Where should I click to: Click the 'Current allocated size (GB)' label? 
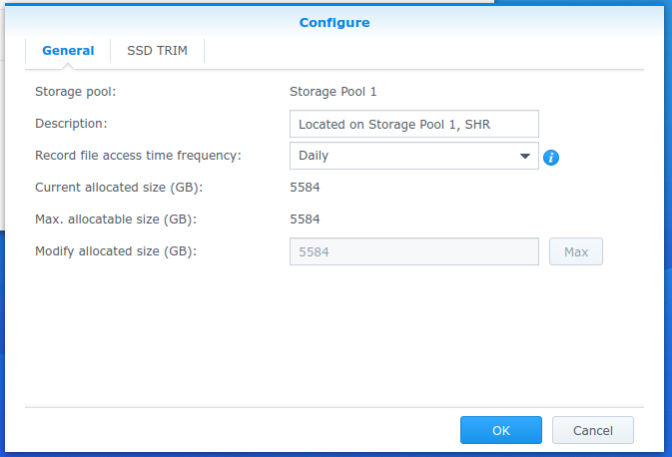tap(119, 187)
